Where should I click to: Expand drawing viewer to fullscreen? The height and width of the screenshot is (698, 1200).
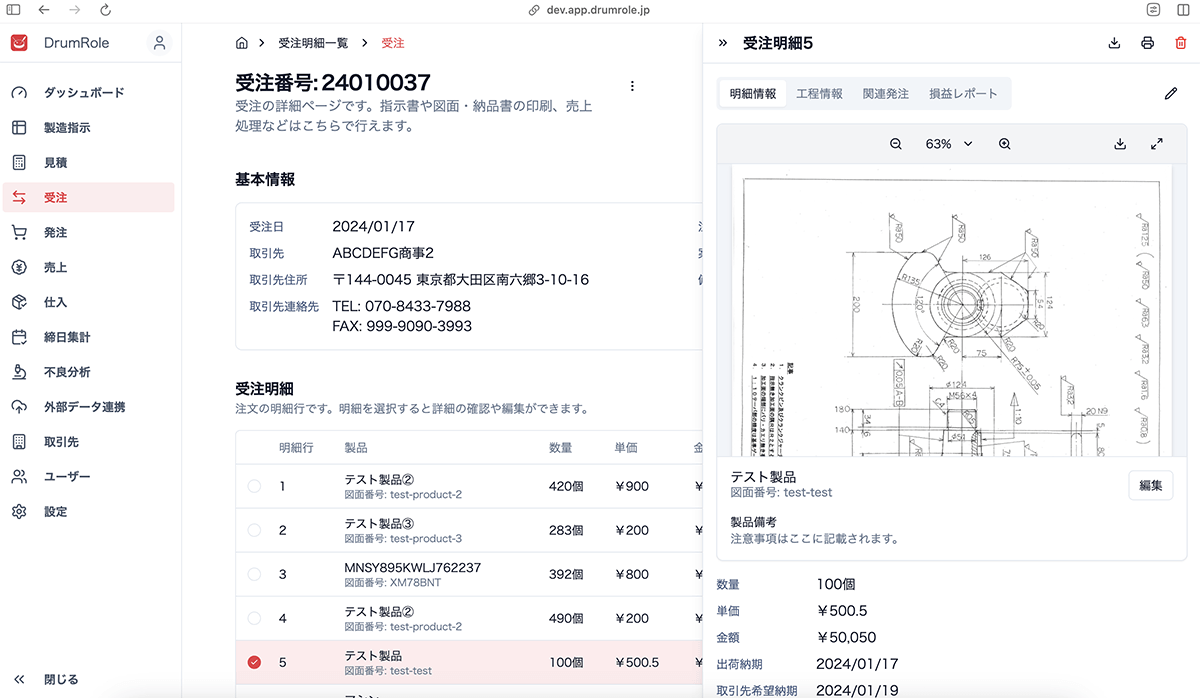[x=1157, y=144]
